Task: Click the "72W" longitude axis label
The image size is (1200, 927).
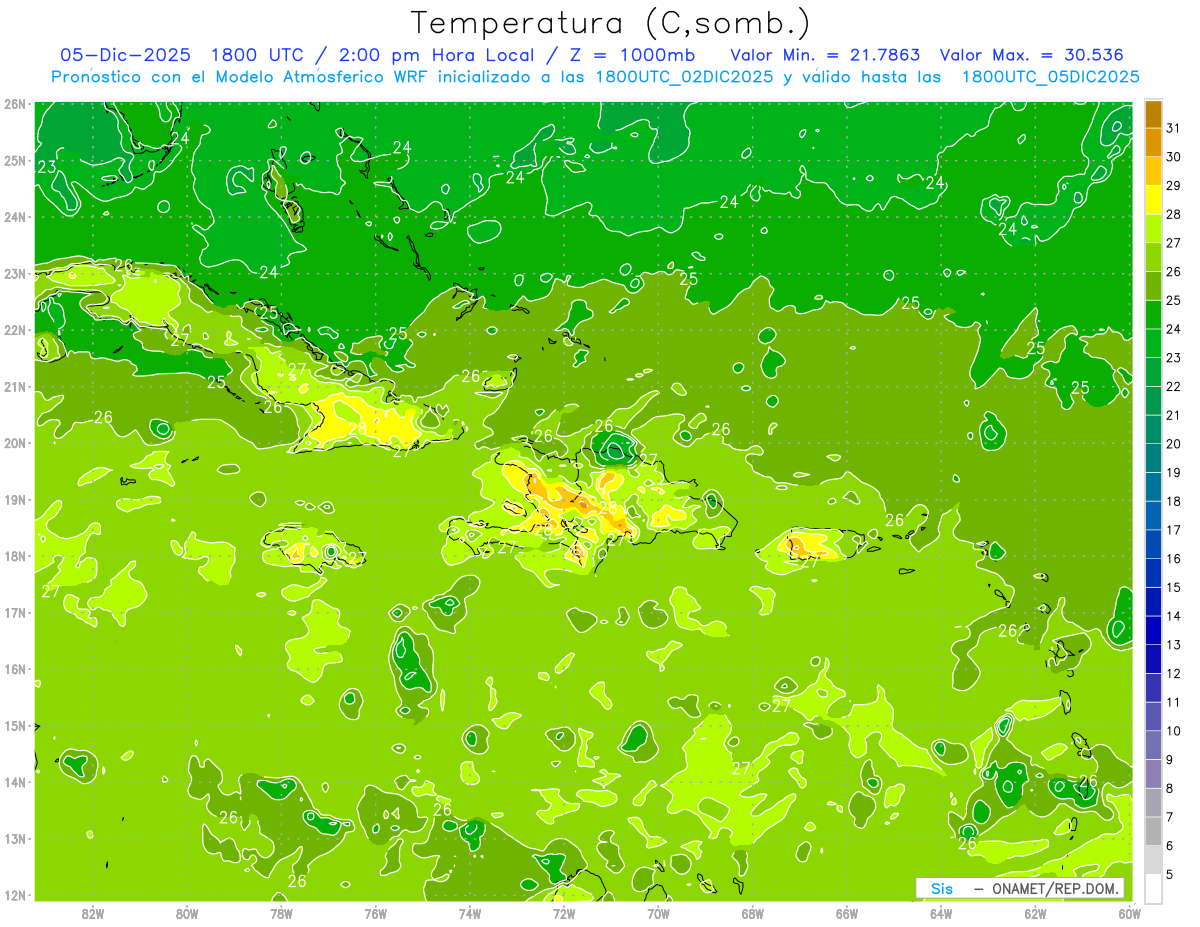Action: click(x=564, y=913)
